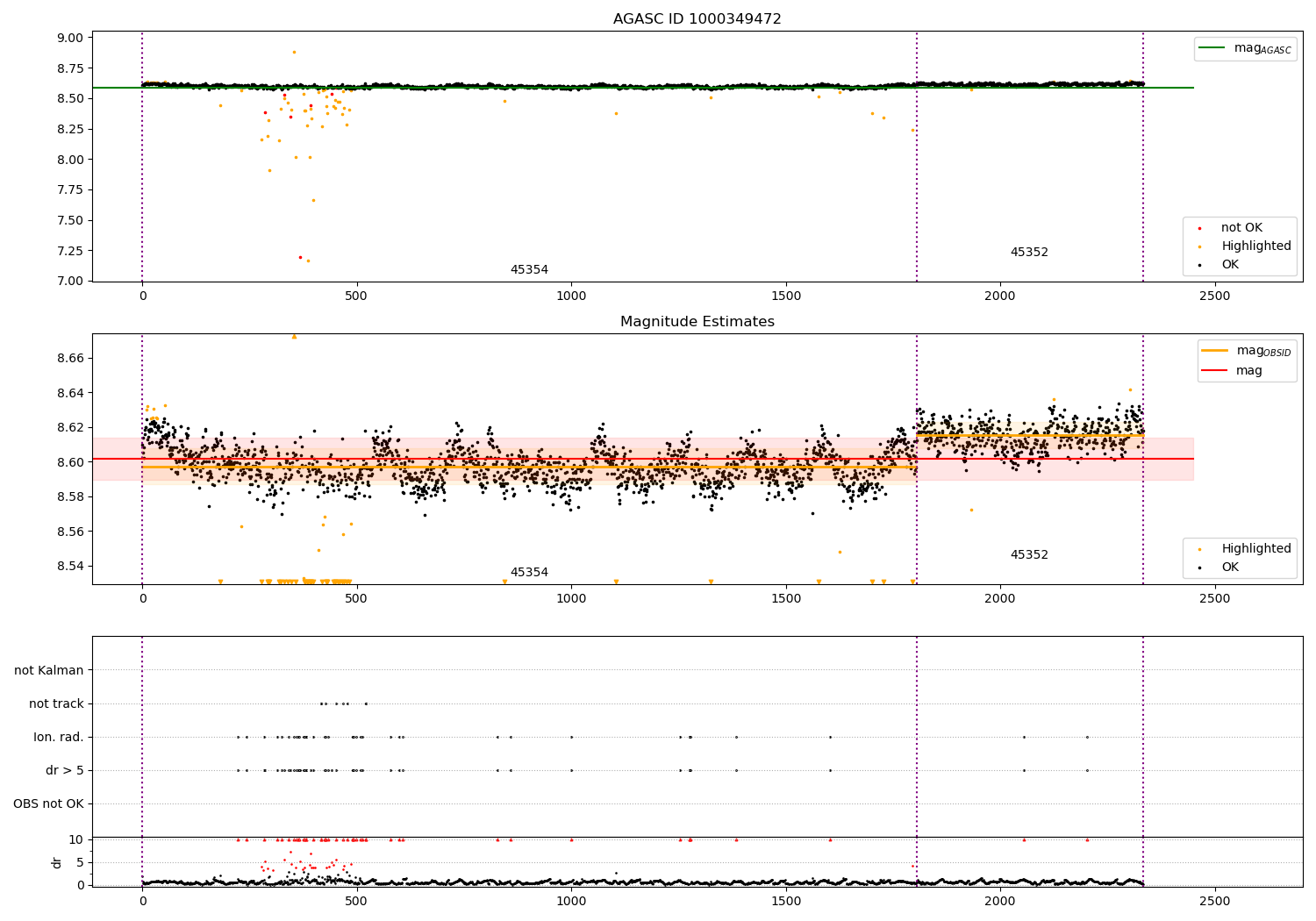This screenshot has height=921, width=1316.
Task: Click the 8.56 y-axis tick label
Action: [70, 532]
